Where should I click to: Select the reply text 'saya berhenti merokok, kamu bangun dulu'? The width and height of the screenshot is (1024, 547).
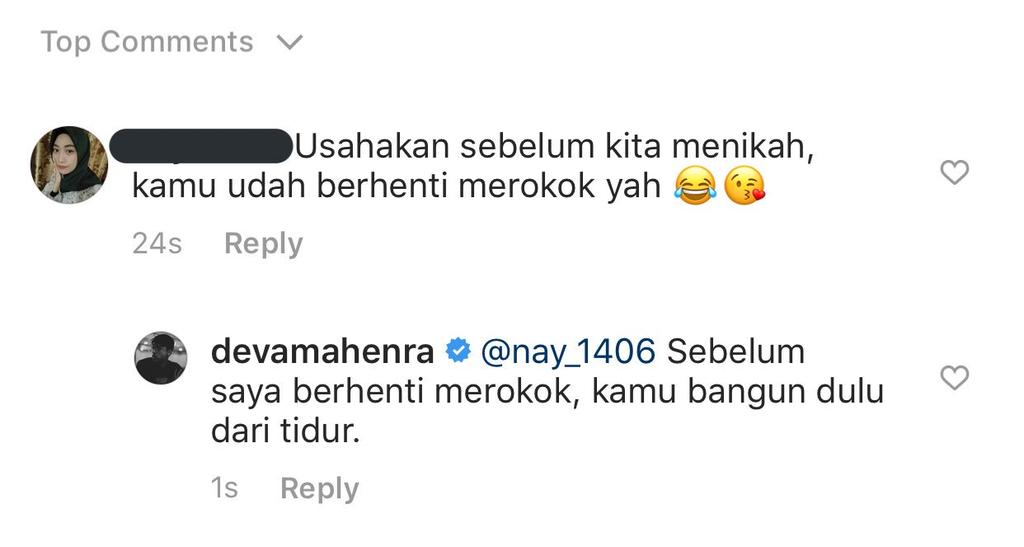point(547,392)
